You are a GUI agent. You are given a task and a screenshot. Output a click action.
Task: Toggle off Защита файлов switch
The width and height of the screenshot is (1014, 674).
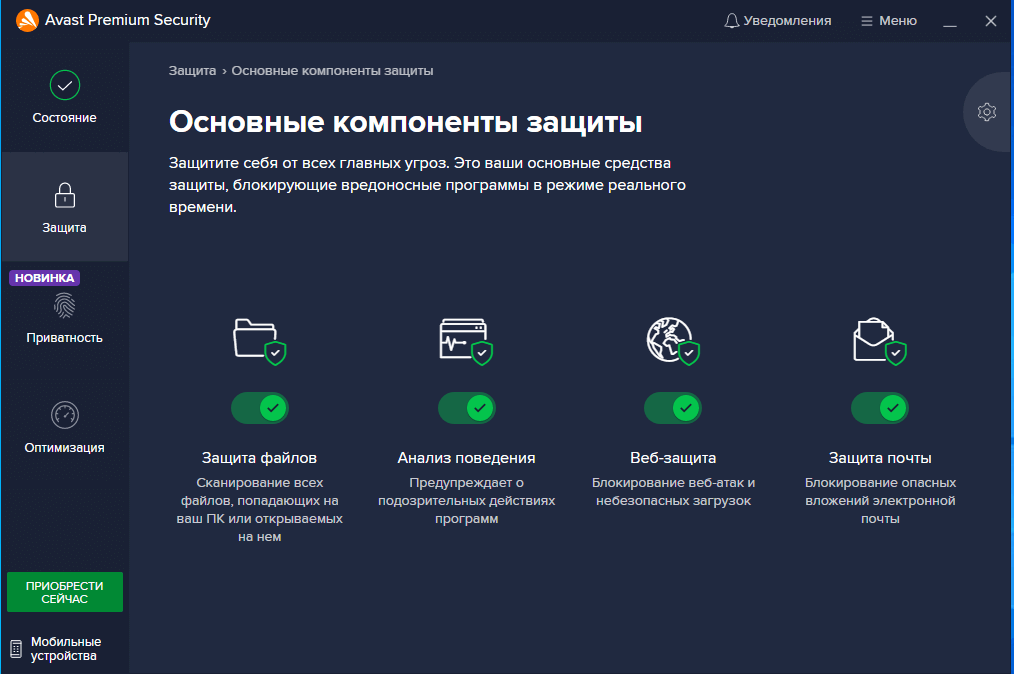(259, 408)
